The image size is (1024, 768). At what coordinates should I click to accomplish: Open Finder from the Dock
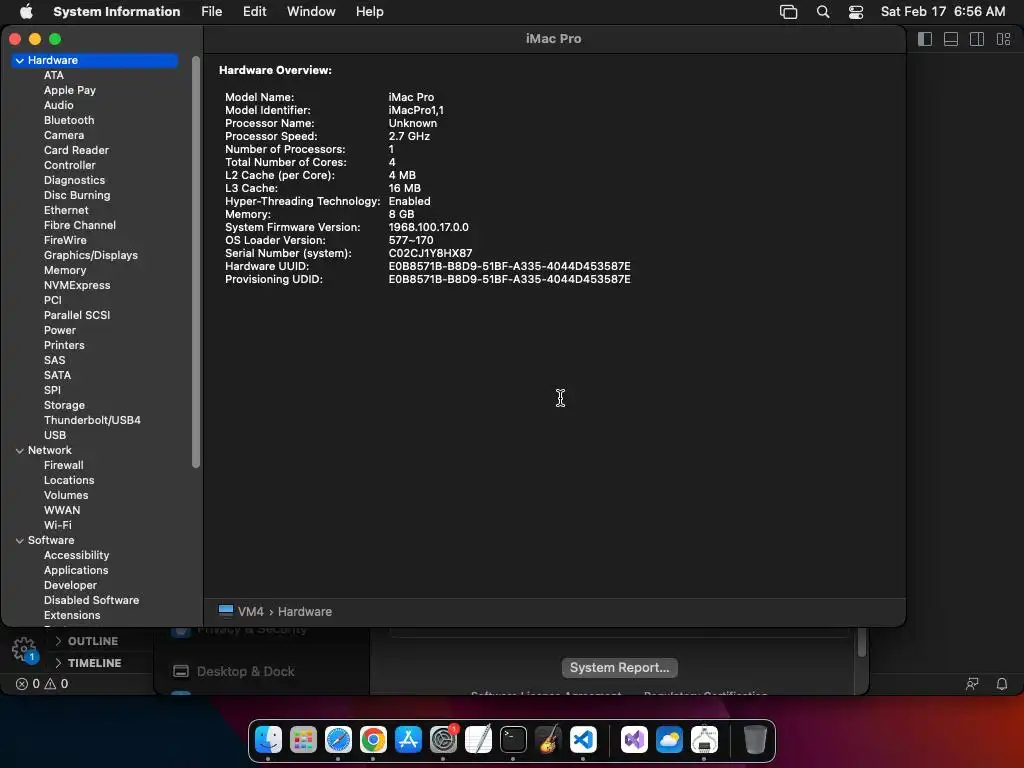coord(268,740)
